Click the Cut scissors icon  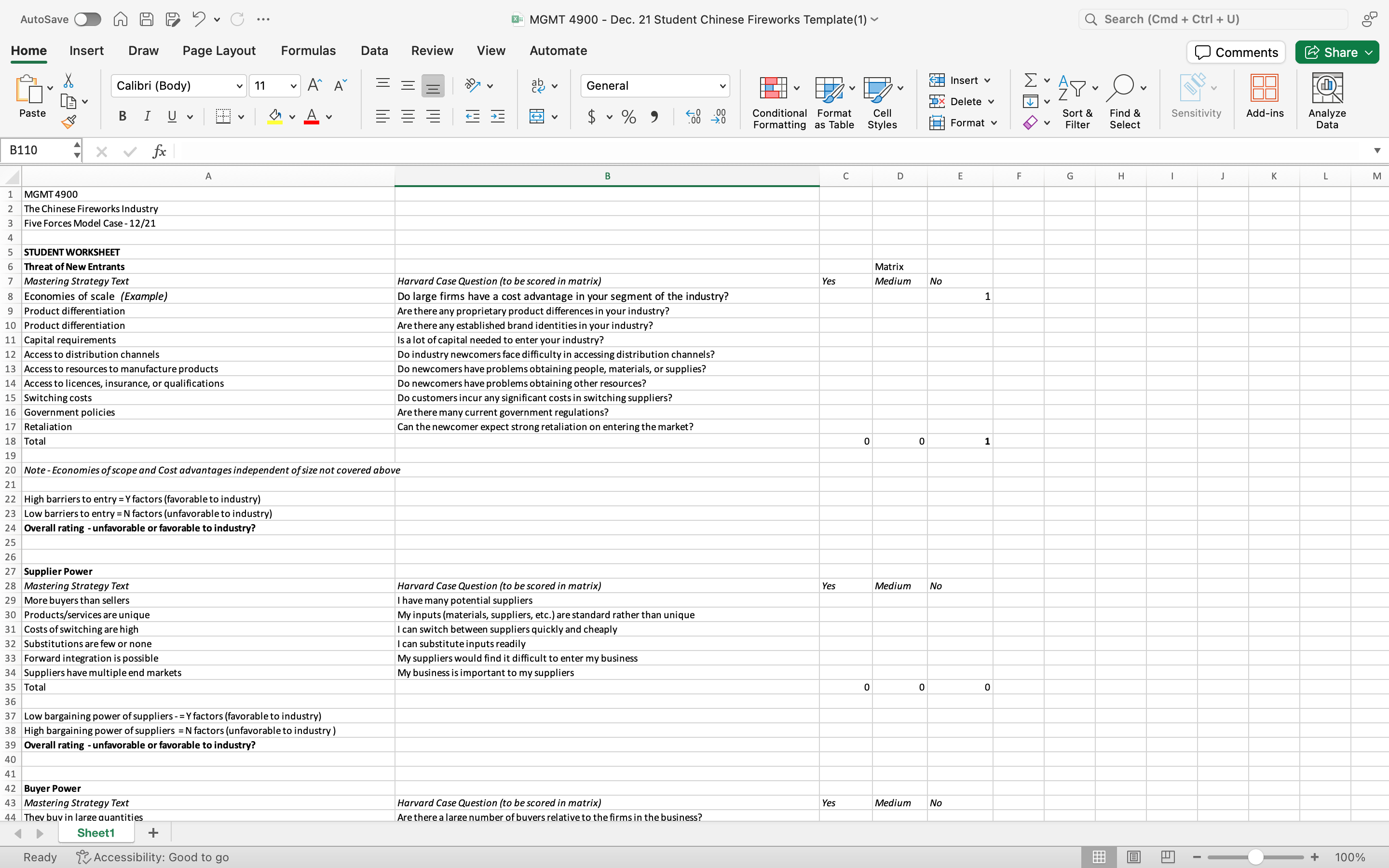(x=68, y=81)
